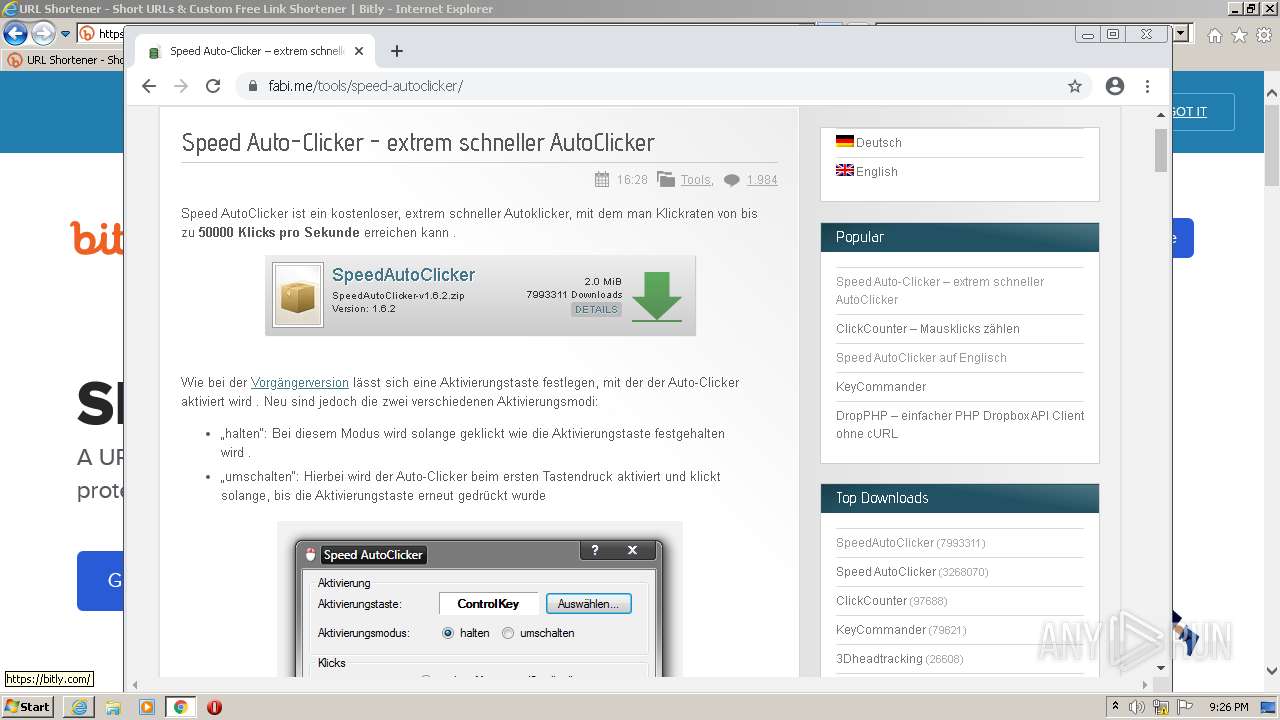Open Internet Explorer favorites star
The image size is (1280, 720).
[x=1239, y=35]
